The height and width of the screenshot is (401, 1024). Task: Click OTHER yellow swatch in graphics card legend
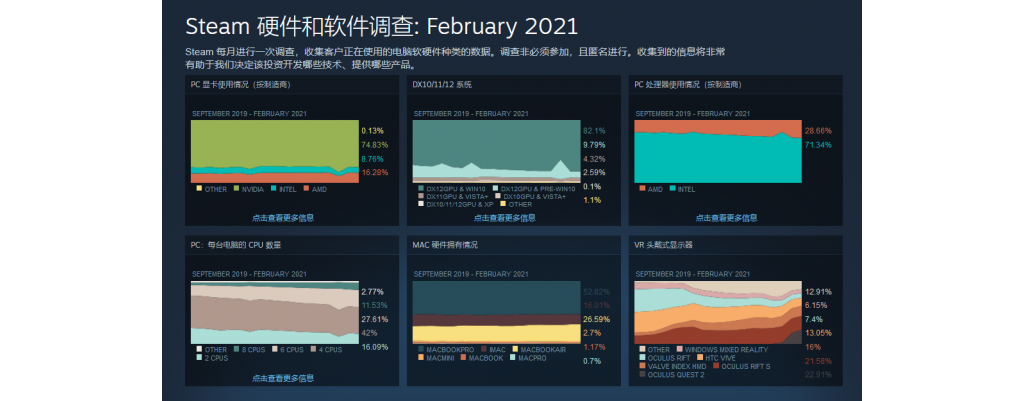(199, 189)
